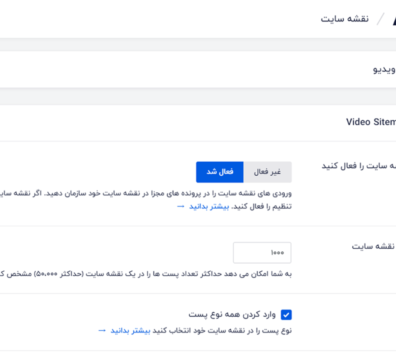
Task: Click the text نوع پست را در نقشه سایت خود انتخاب کنید
Action: 222,331
